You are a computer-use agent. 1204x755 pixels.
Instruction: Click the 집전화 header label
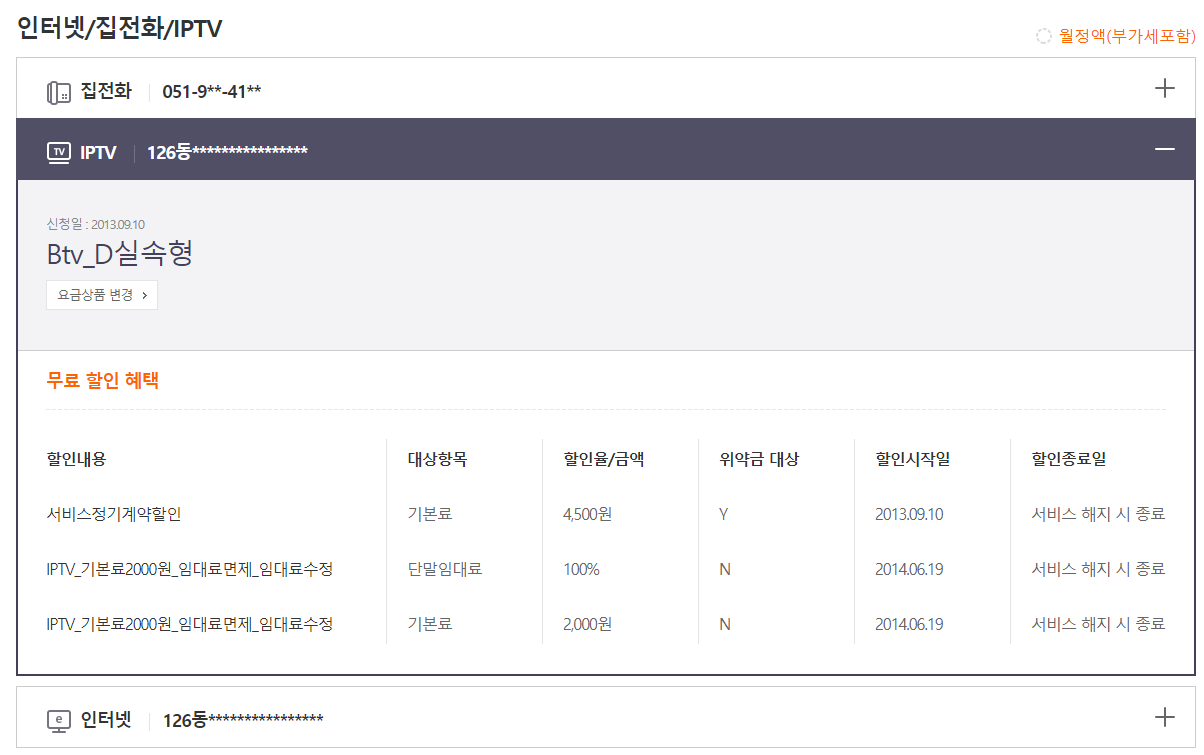click(x=106, y=92)
